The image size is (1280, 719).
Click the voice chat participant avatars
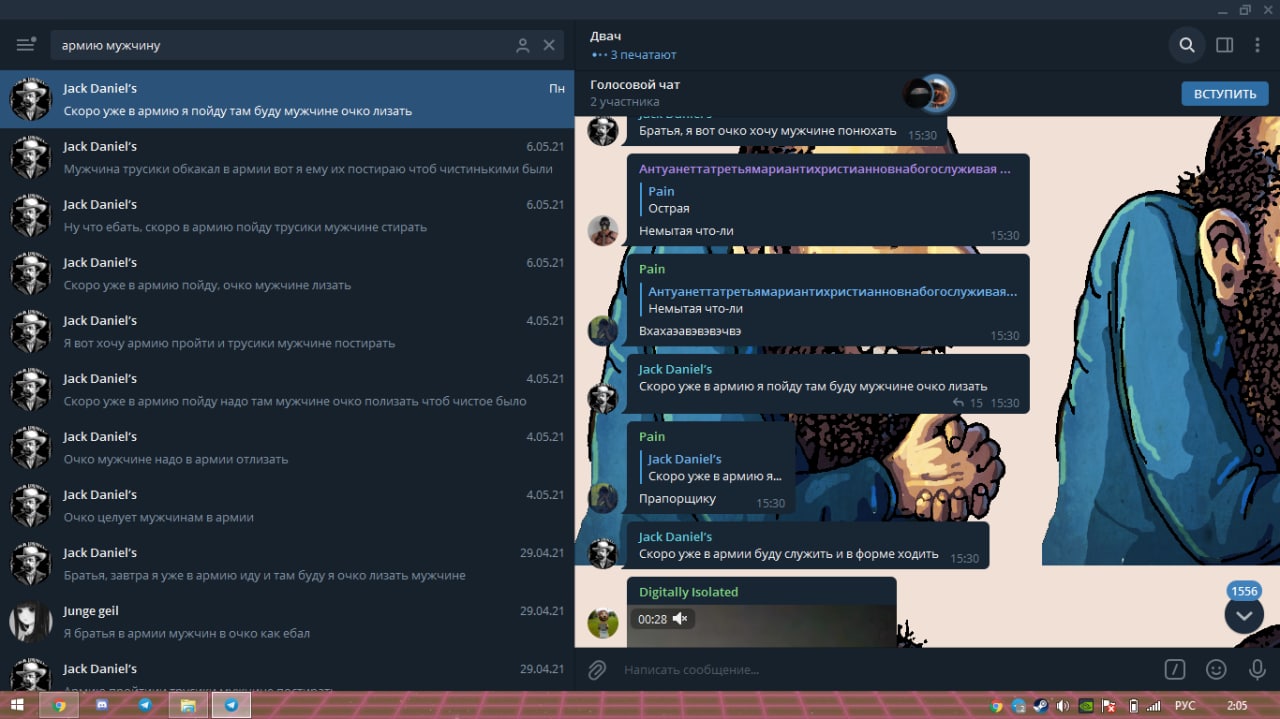pos(929,94)
